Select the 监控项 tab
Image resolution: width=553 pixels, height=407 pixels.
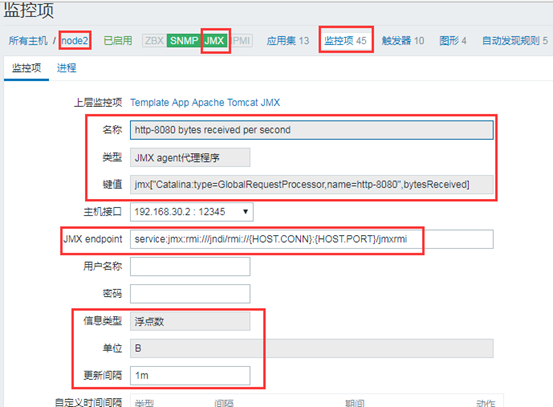point(26,68)
